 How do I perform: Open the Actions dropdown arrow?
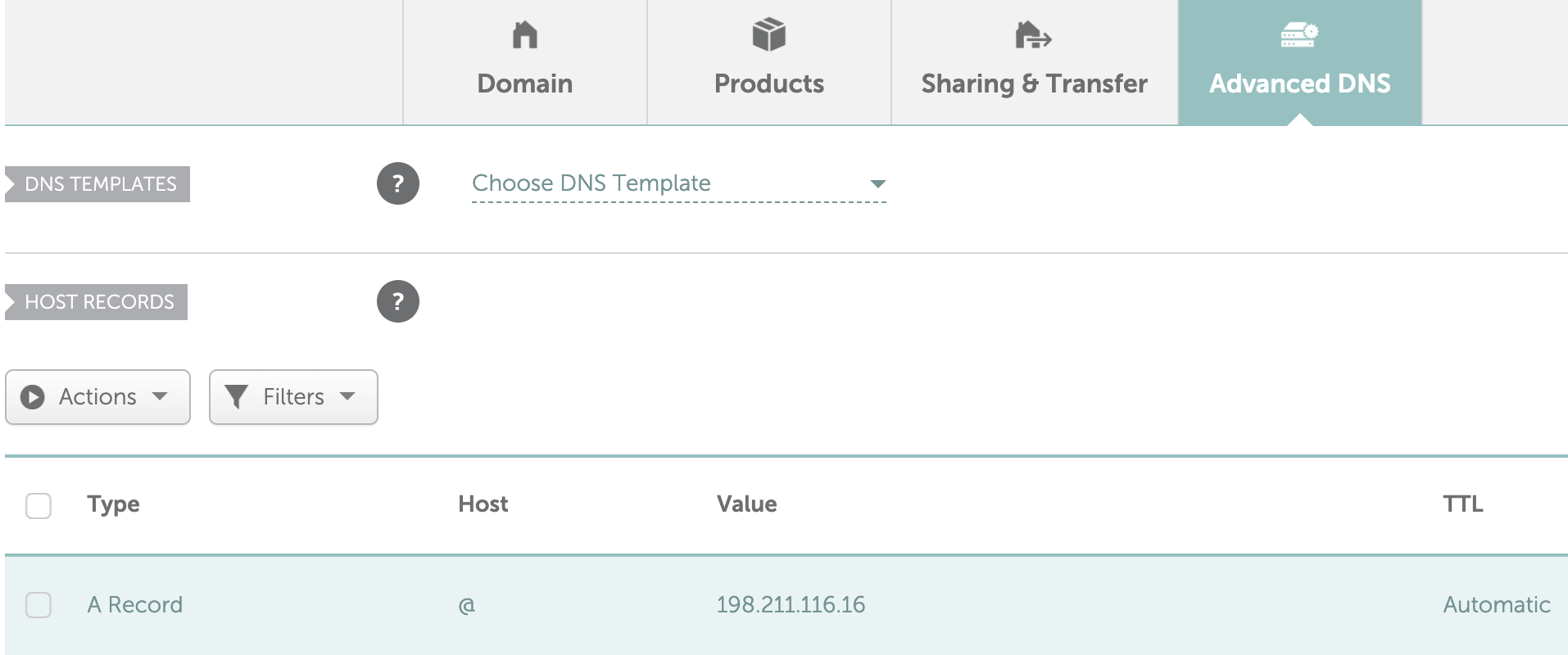click(160, 396)
